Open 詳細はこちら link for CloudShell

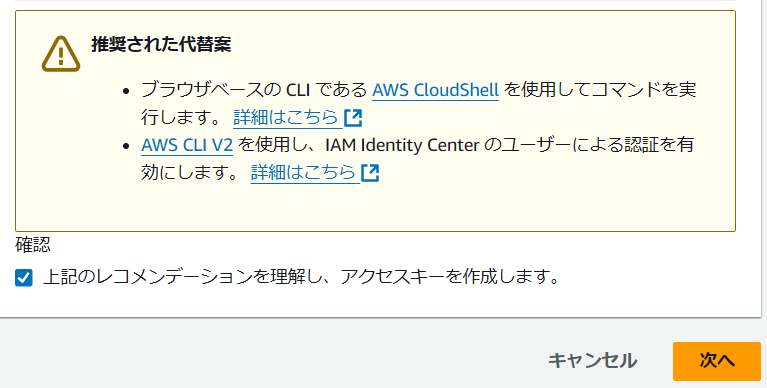point(286,117)
